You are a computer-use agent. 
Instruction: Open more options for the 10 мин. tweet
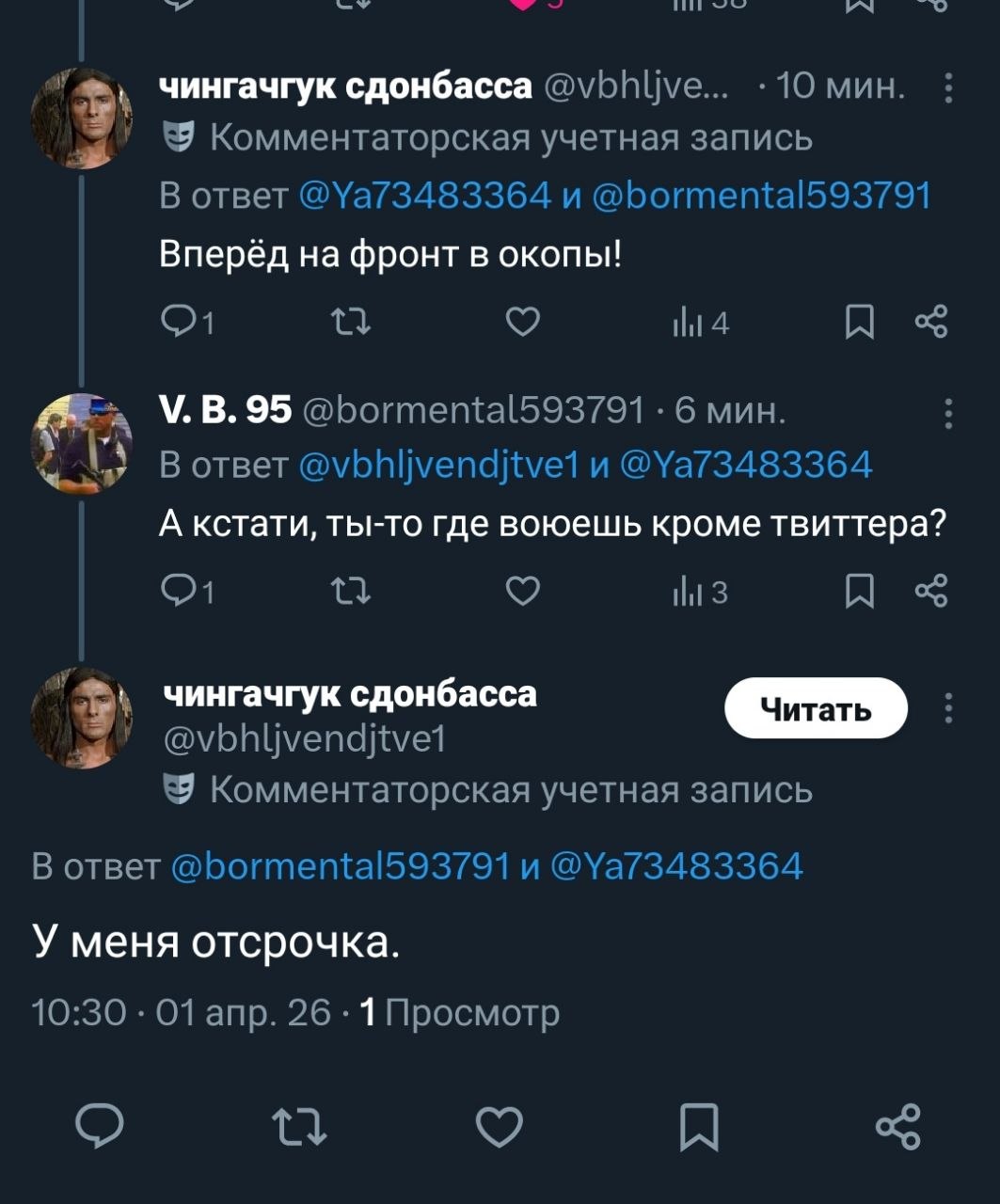pos(947,87)
